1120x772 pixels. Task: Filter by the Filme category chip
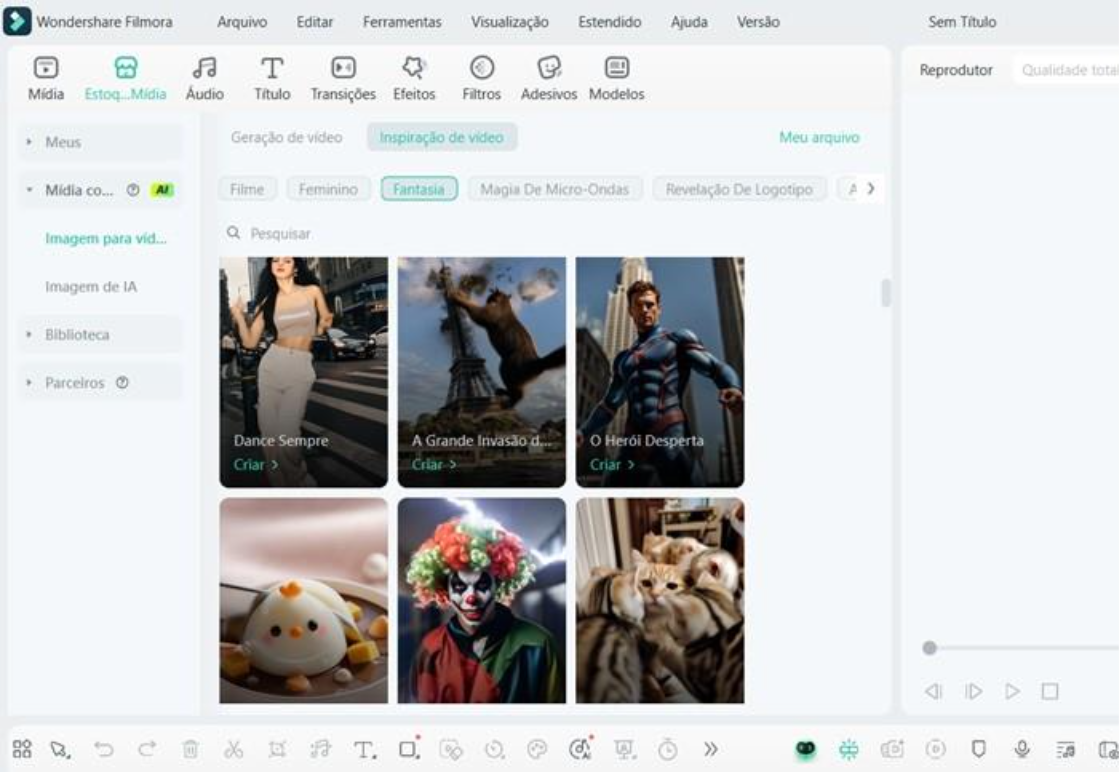(x=247, y=189)
